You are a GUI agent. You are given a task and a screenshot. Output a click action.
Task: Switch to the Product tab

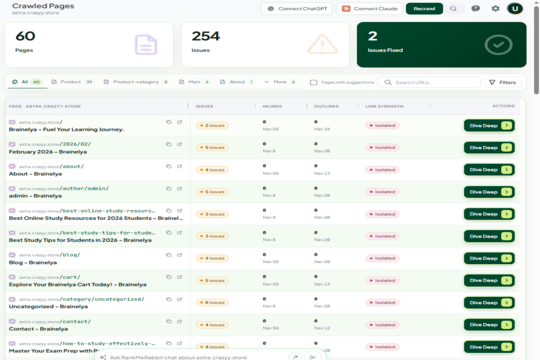[x=72, y=82]
